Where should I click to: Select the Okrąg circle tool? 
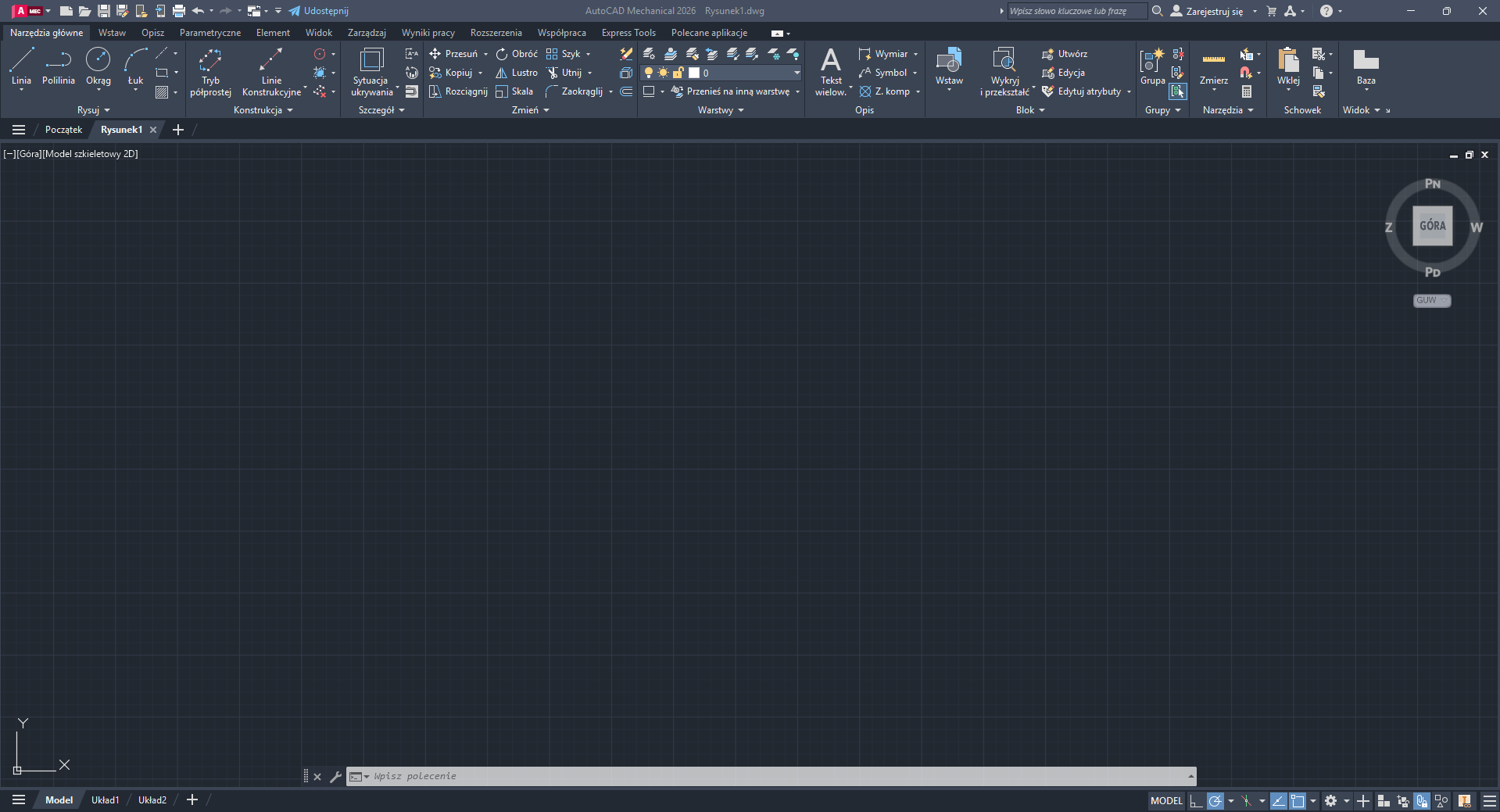pyautogui.click(x=98, y=66)
